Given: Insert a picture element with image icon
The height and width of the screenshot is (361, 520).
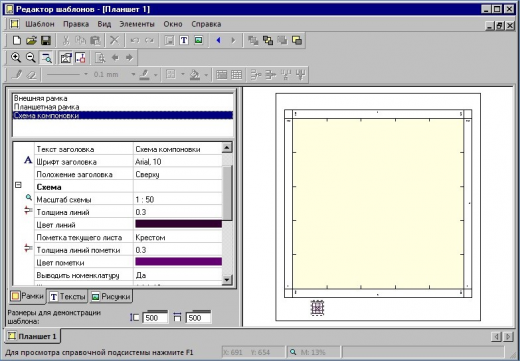Looking at the screenshot, I should 199,40.
